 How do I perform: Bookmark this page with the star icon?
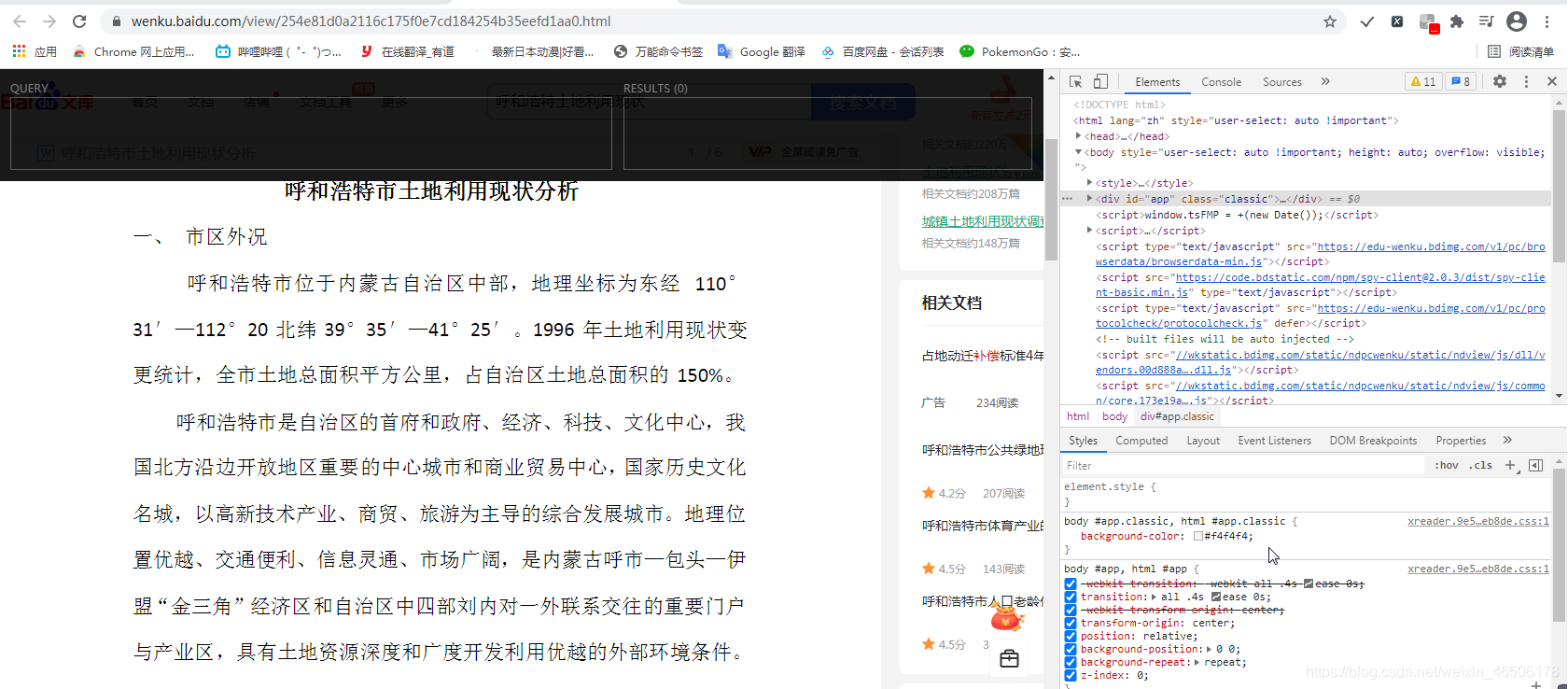click(1330, 21)
